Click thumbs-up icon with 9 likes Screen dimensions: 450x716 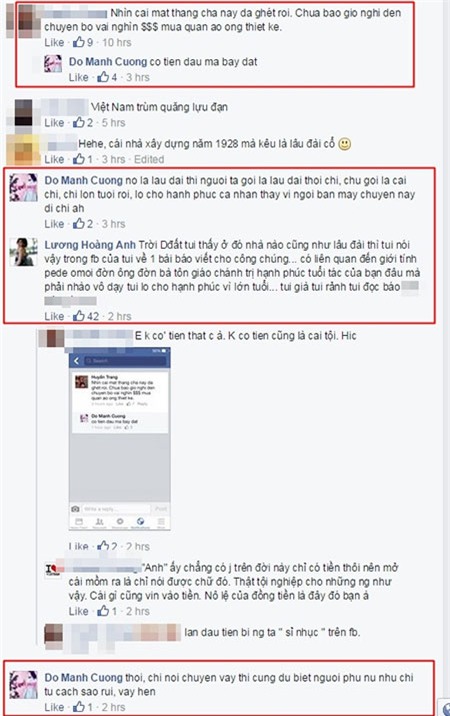pos(79,42)
